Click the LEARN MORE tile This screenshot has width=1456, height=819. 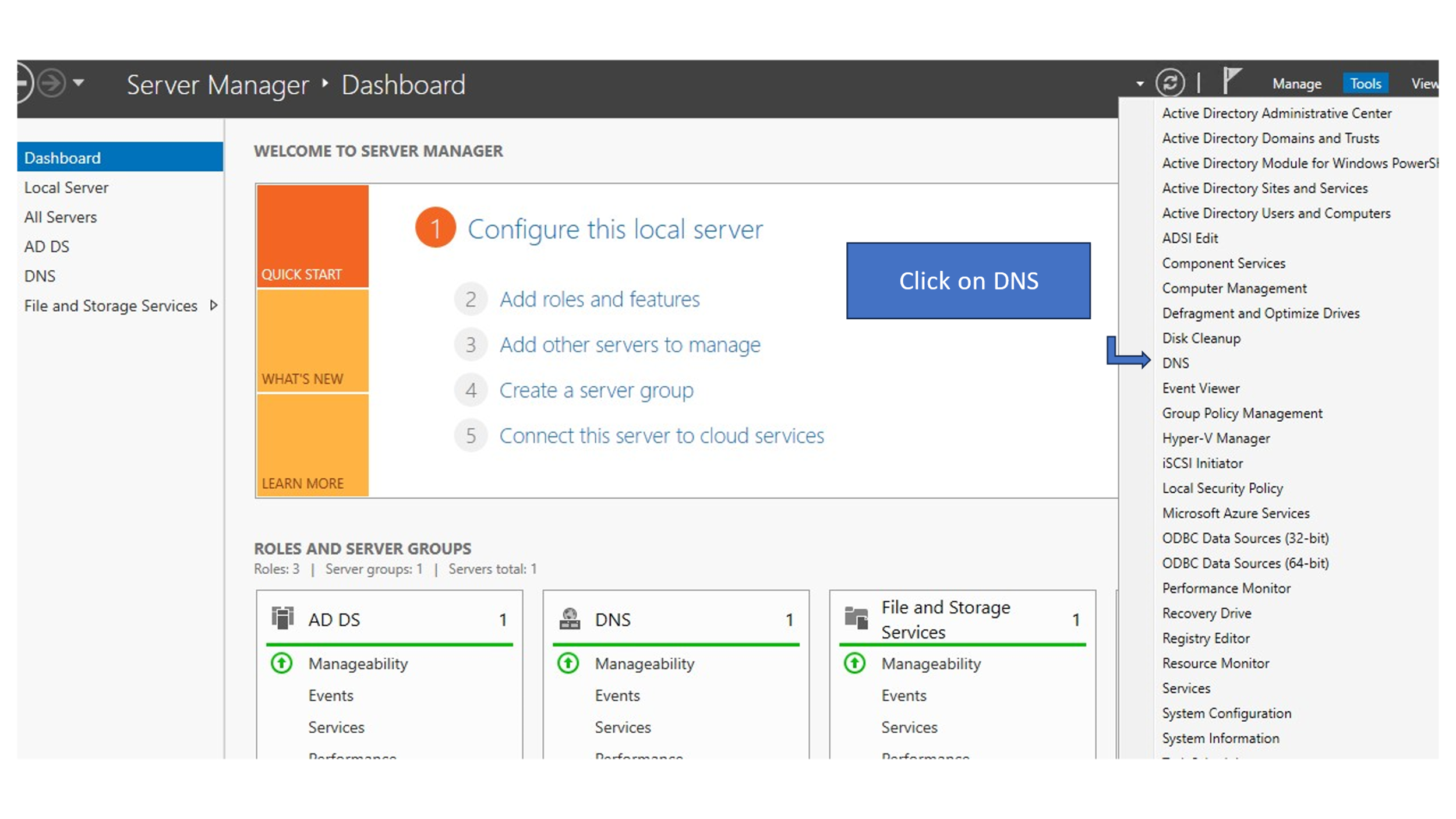[x=313, y=445]
